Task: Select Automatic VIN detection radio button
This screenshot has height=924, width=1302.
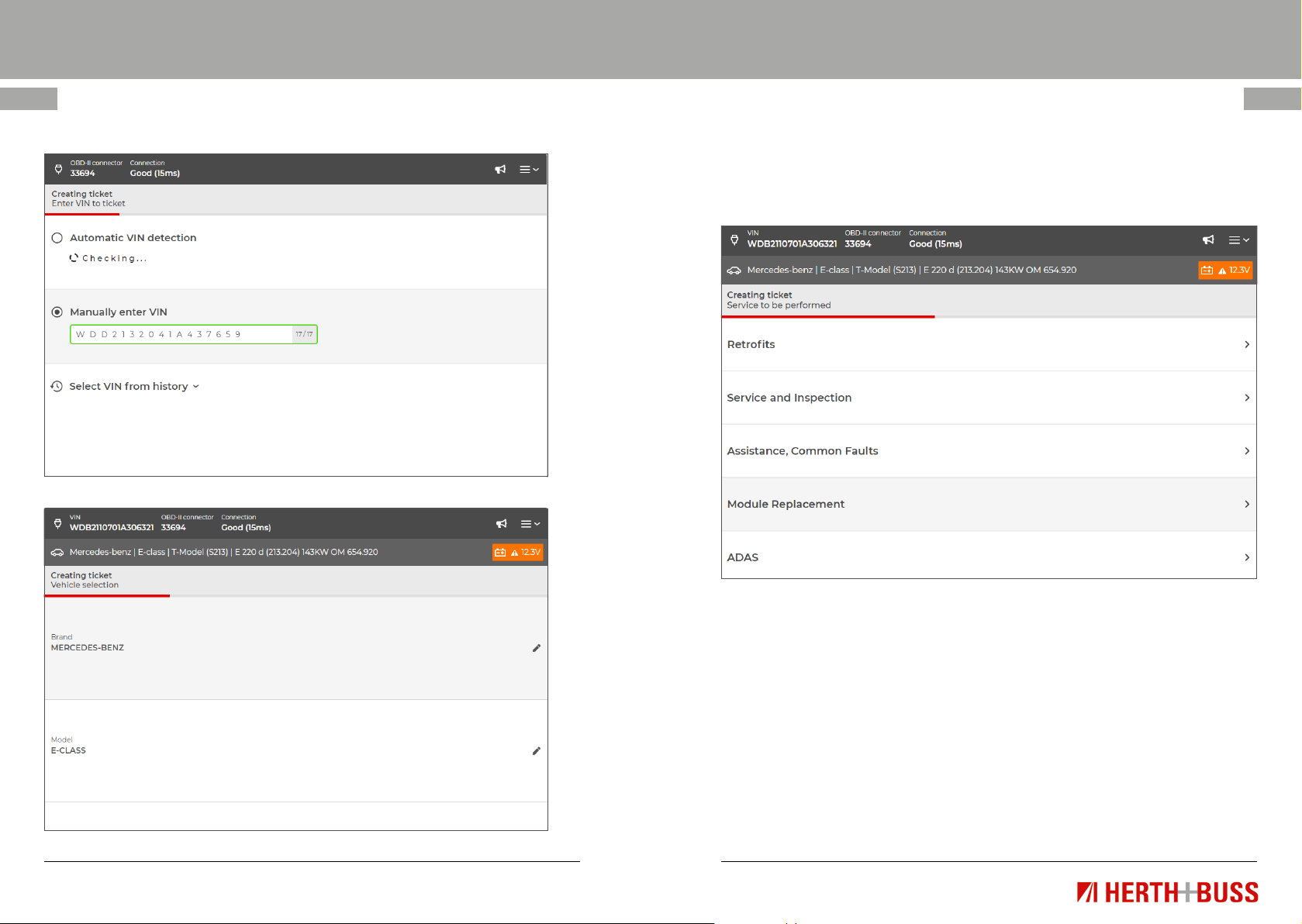Action: point(57,238)
